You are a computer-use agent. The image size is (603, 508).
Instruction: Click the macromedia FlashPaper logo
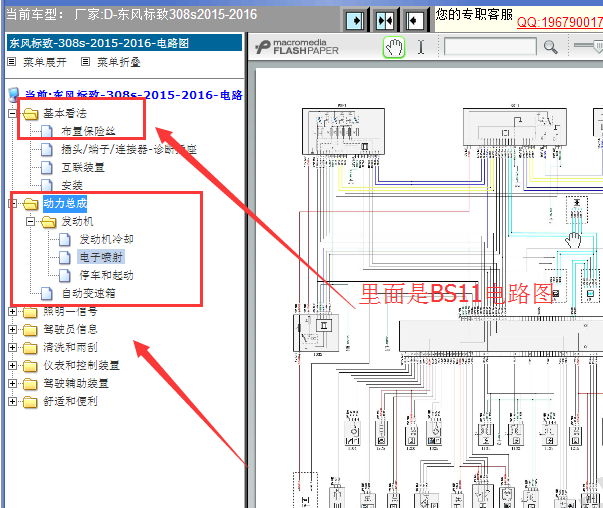click(x=297, y=47)
